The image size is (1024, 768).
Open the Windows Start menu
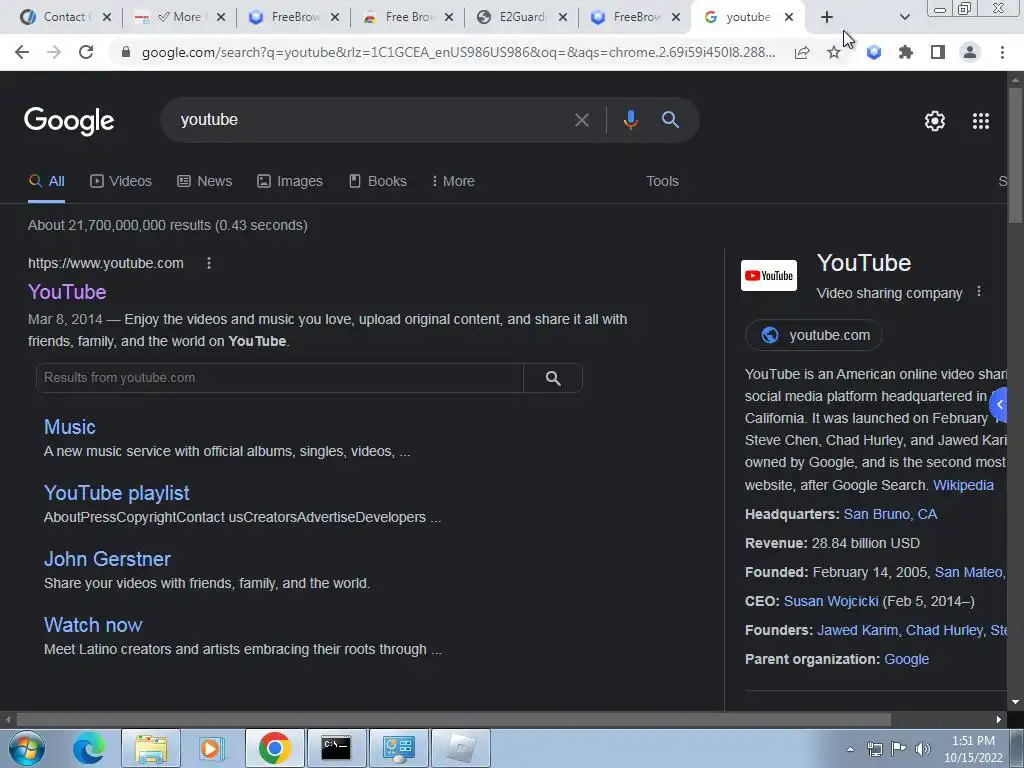26,748
